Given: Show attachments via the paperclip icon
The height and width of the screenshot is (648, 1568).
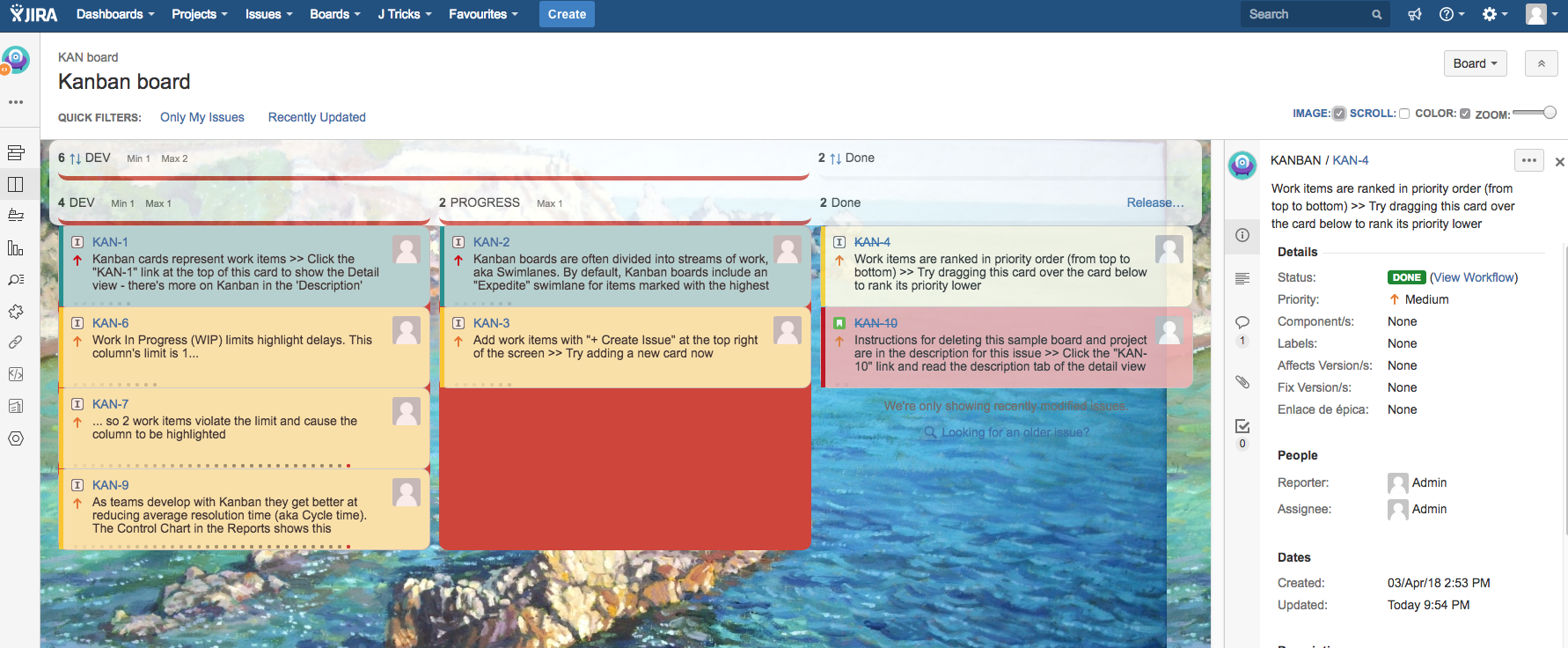Looking at the screenshot, I should pyautogui.click(x=1242, y=381).
